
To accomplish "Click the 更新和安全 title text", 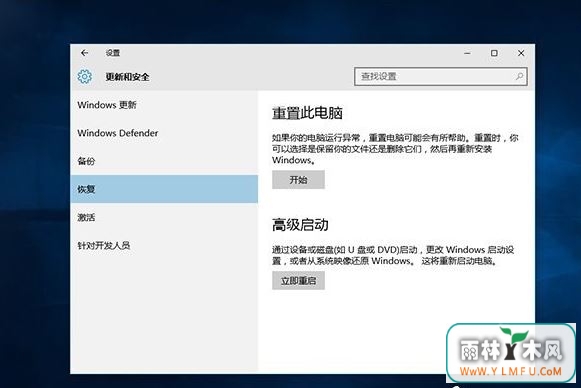I will 127,77.
